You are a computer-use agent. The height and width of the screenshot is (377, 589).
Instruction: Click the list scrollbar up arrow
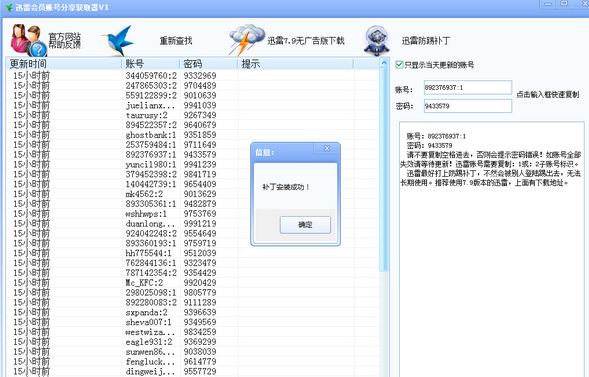tap(384, 63)
